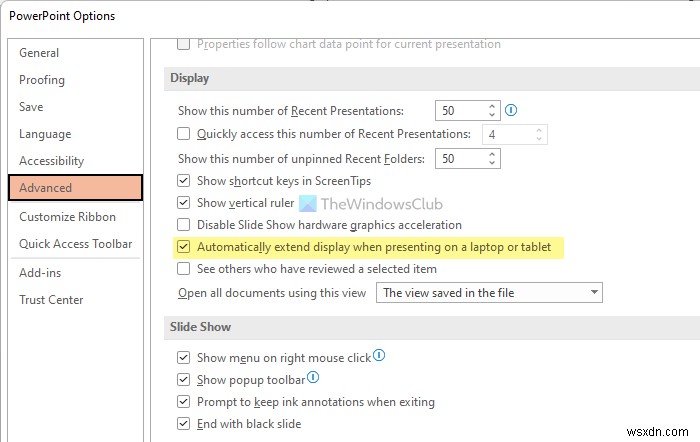
Task: Open the General options category
Action: 39,53
